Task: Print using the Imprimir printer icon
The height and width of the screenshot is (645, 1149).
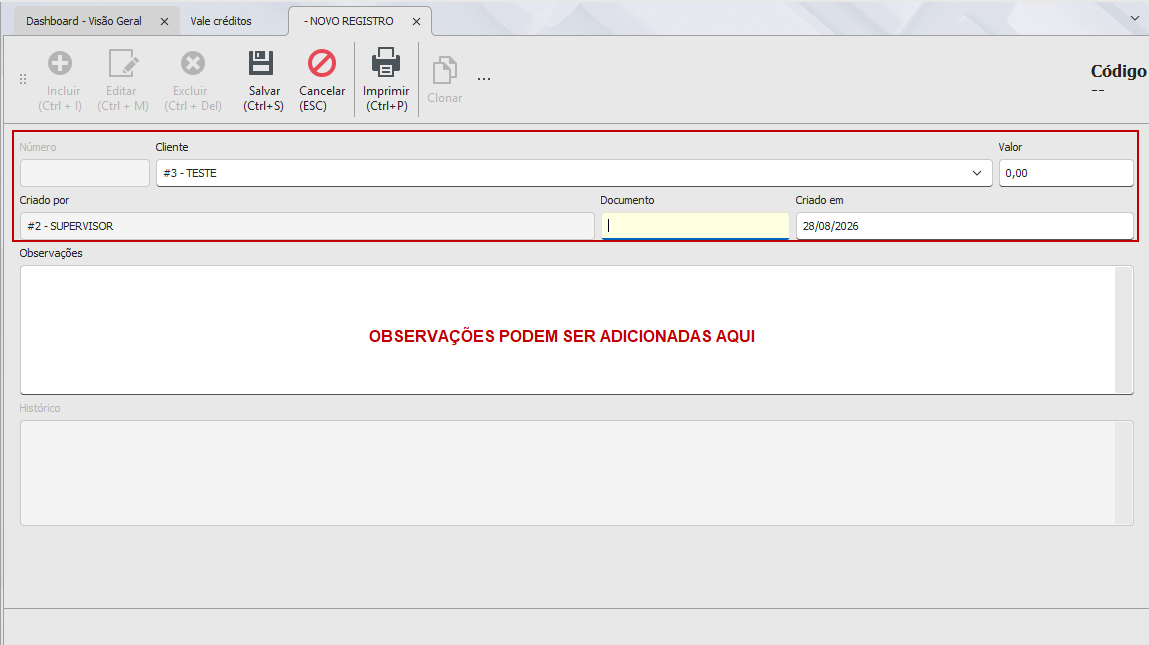Action: pos(386,63)
